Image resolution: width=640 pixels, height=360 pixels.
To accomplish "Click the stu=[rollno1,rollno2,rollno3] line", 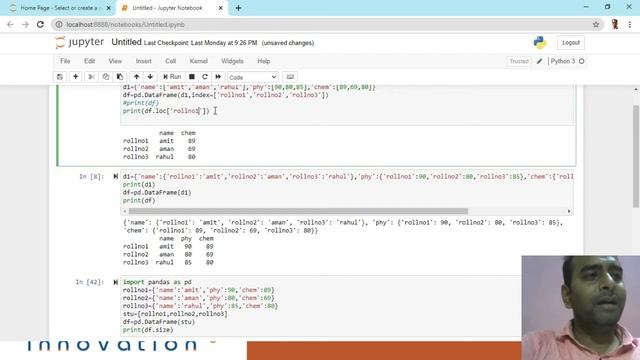I will pos(175,314).
